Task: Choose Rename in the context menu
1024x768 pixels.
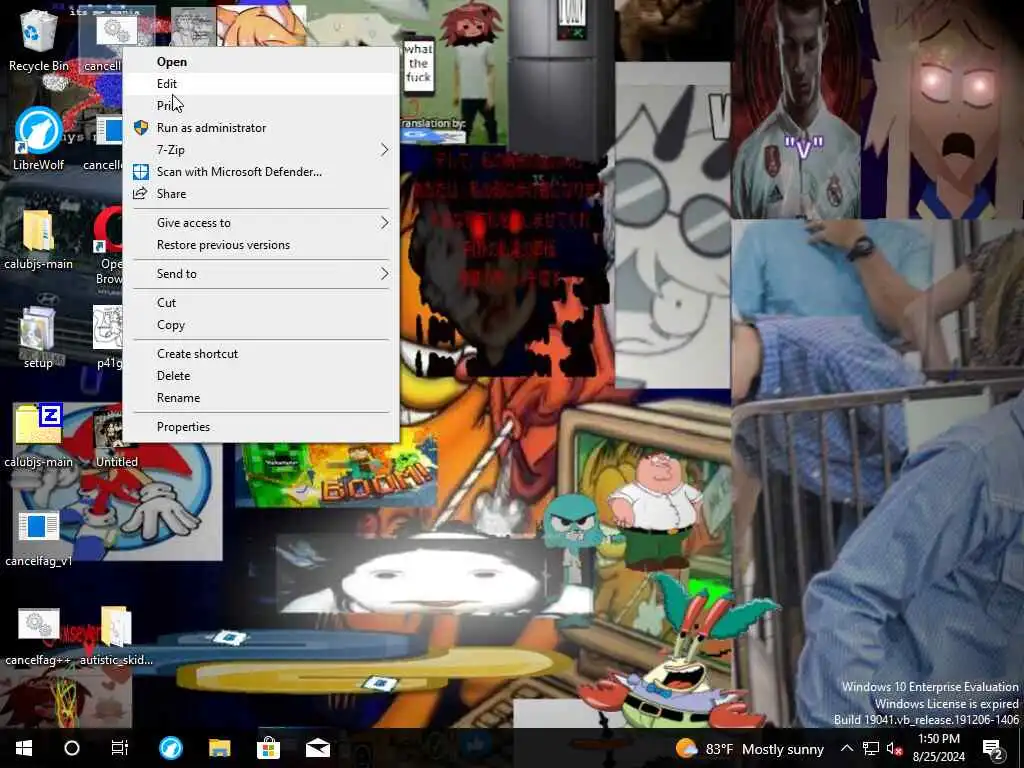Action: tap(261, 398)
